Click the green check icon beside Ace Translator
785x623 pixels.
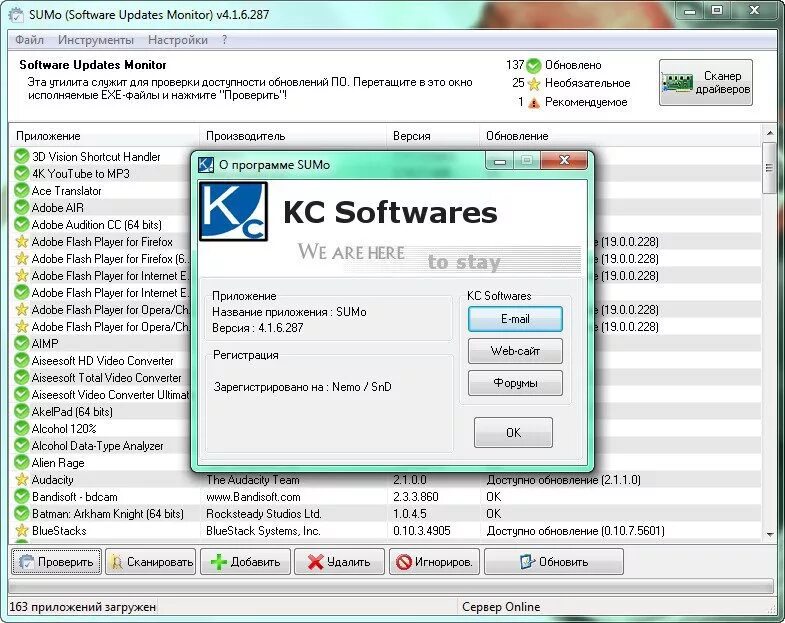pyautogui.click(x=22, y=190)
